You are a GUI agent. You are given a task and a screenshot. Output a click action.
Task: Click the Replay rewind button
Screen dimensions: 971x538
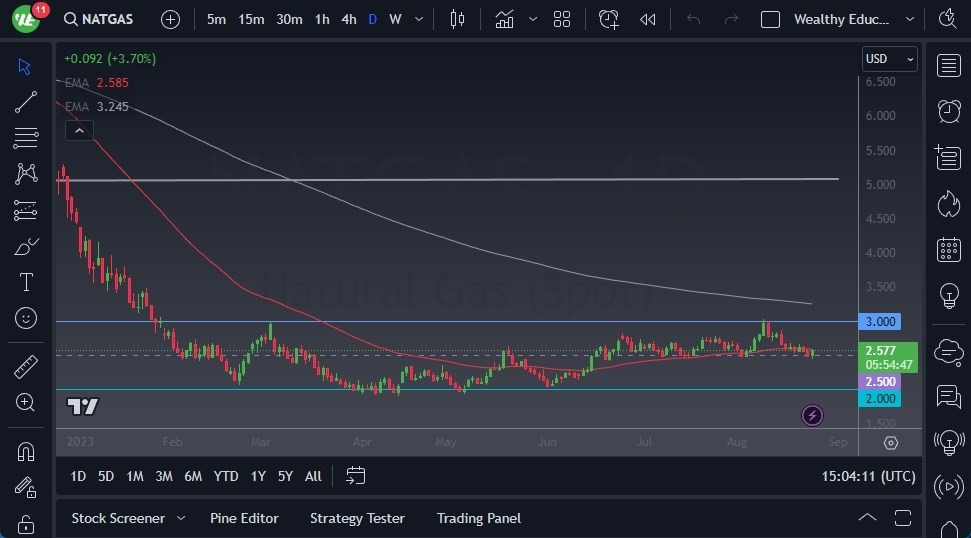click(x=648, y=19)
